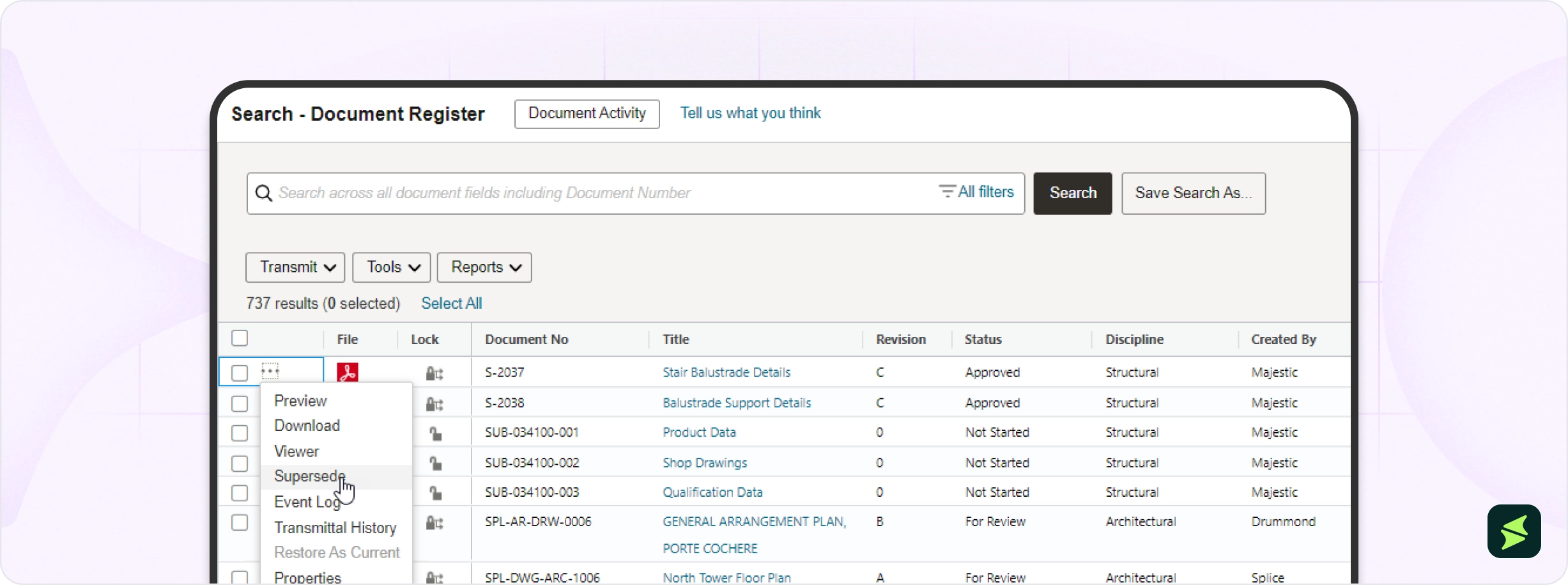This screenshot has height=585, width=1568.
Task: Click the 'For Review' status of SPL-AR-DRW-0006
Action: (x=995, y=522)
